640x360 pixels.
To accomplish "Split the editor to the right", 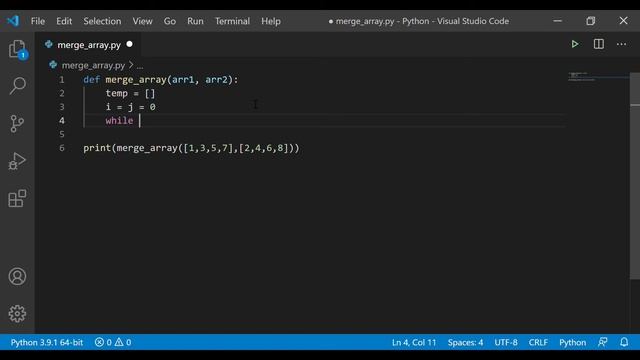I will tap(598, 44).
